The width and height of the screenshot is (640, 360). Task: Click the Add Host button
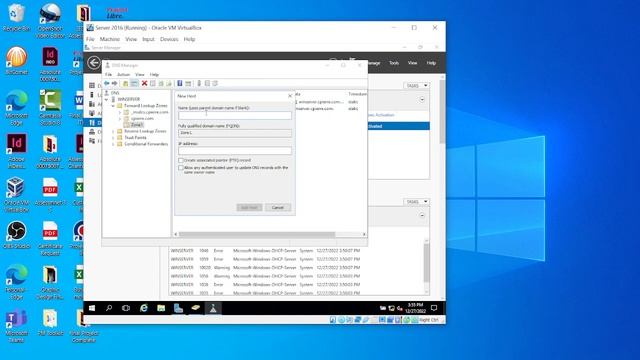tap(249, 207)
